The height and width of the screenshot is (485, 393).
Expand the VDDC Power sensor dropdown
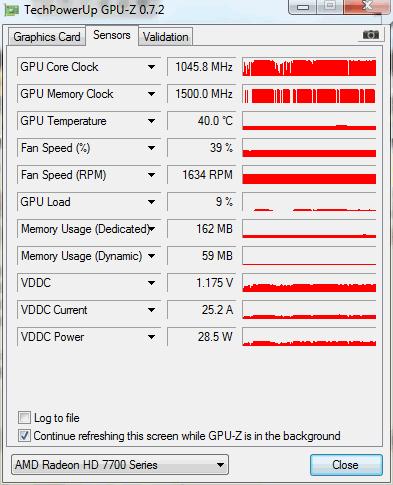click(151, 337)
